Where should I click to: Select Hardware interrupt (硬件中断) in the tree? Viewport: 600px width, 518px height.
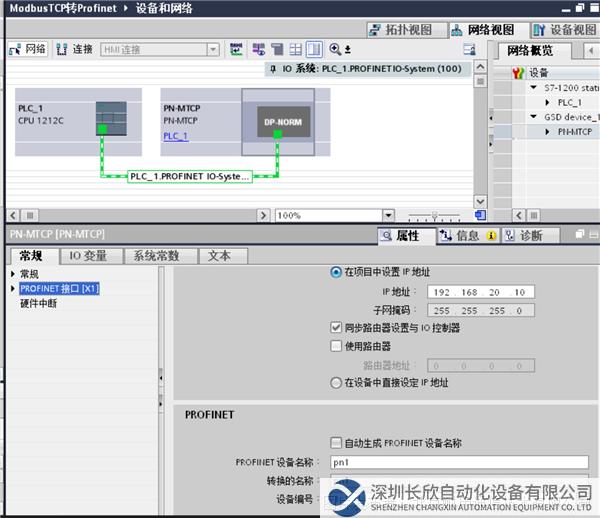pos(38,303)
